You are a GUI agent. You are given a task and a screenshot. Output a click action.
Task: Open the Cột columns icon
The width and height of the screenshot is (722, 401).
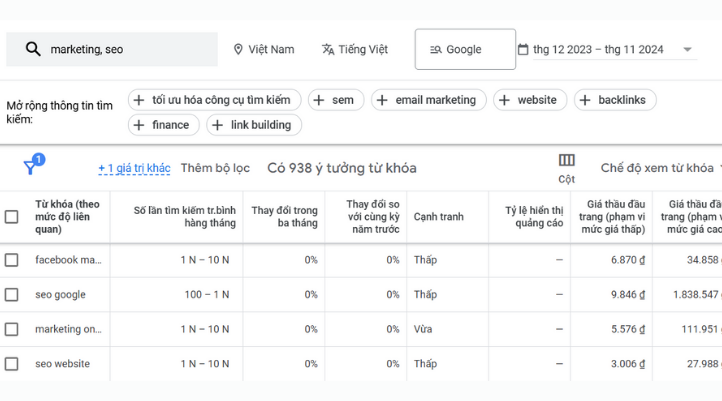click(567, 160)
